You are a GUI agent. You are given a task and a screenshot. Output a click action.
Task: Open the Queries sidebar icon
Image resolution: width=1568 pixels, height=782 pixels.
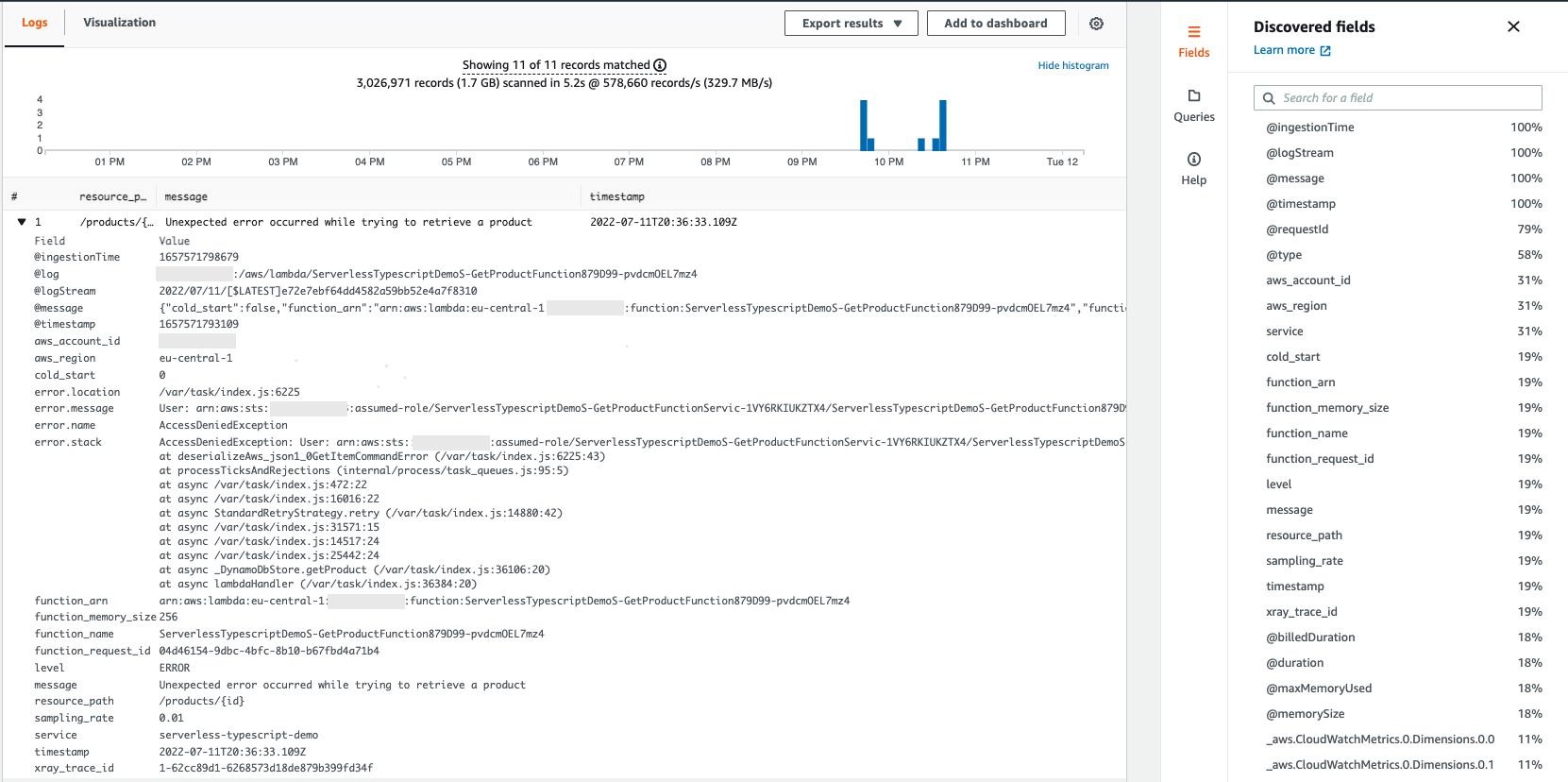(x=1193, y=96)
